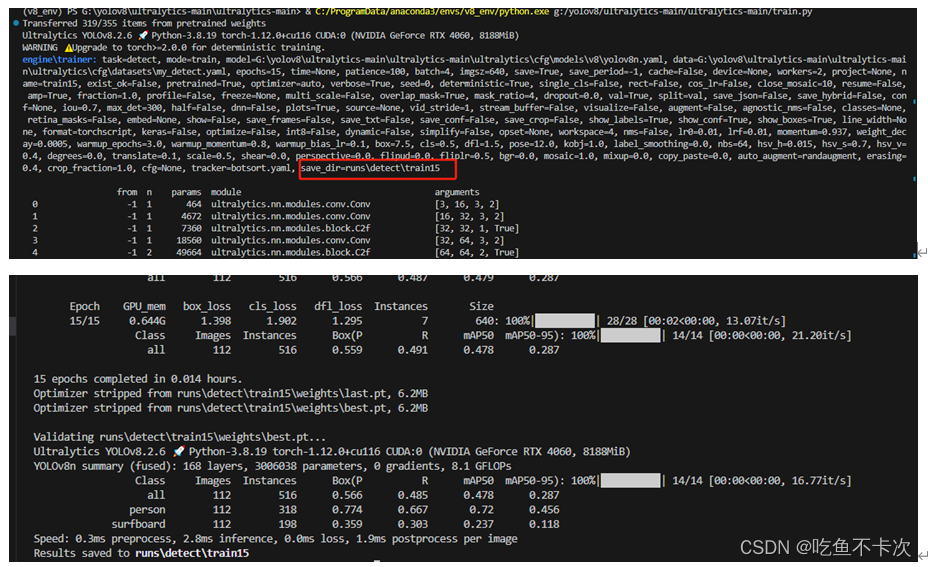Click arguments '[3, 16, 3, 2]'
The width and height of the screenshot is (928, 567).
point(467,204)
